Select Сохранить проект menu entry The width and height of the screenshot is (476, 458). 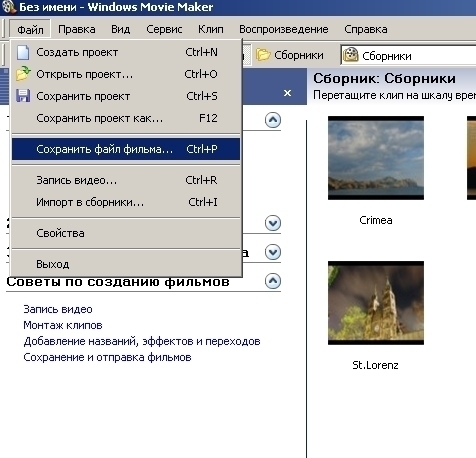pyautogui.click(x=126, y=96)
